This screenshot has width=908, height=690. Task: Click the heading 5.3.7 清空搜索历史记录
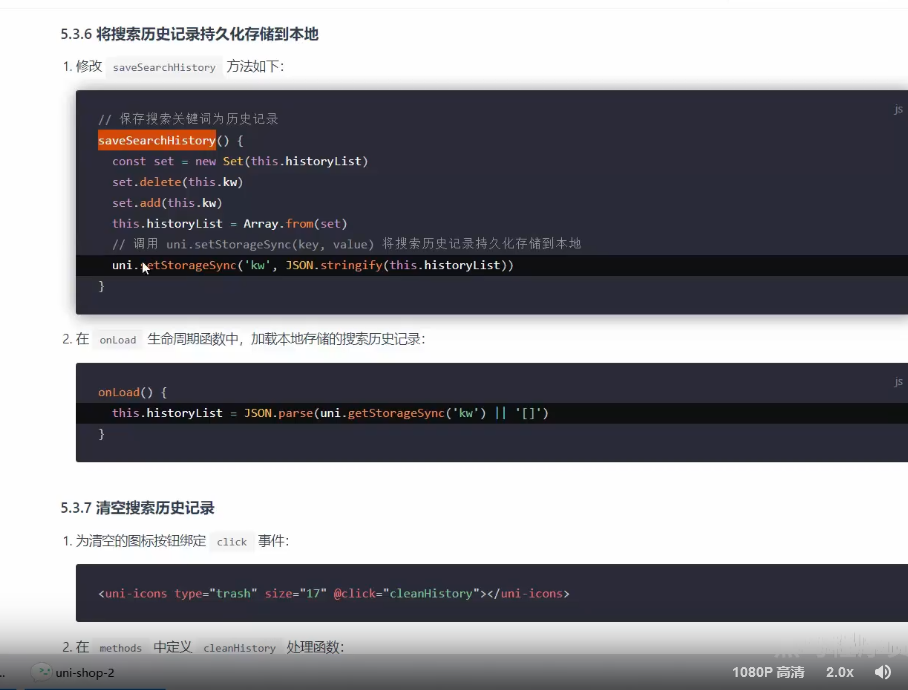point(137,508)
